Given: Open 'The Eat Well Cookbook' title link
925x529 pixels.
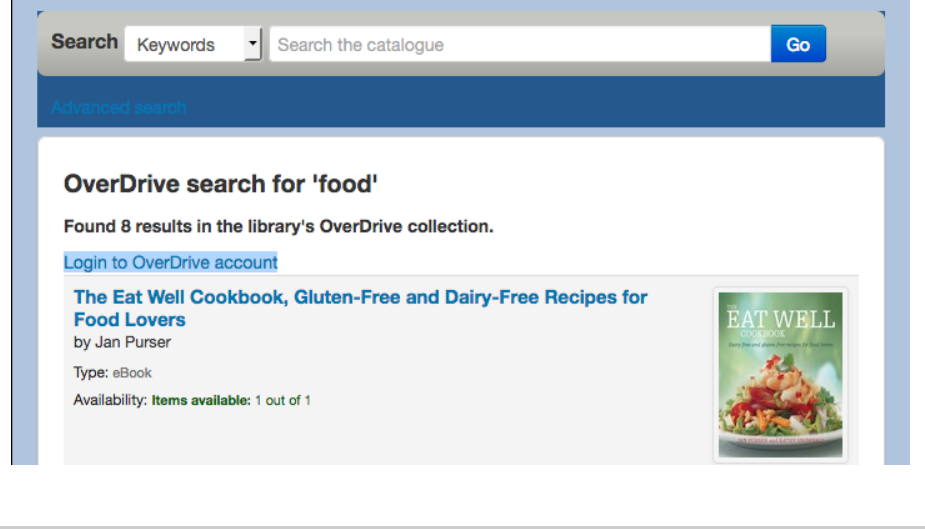Looking at the screenshot, I should (360, 298).
